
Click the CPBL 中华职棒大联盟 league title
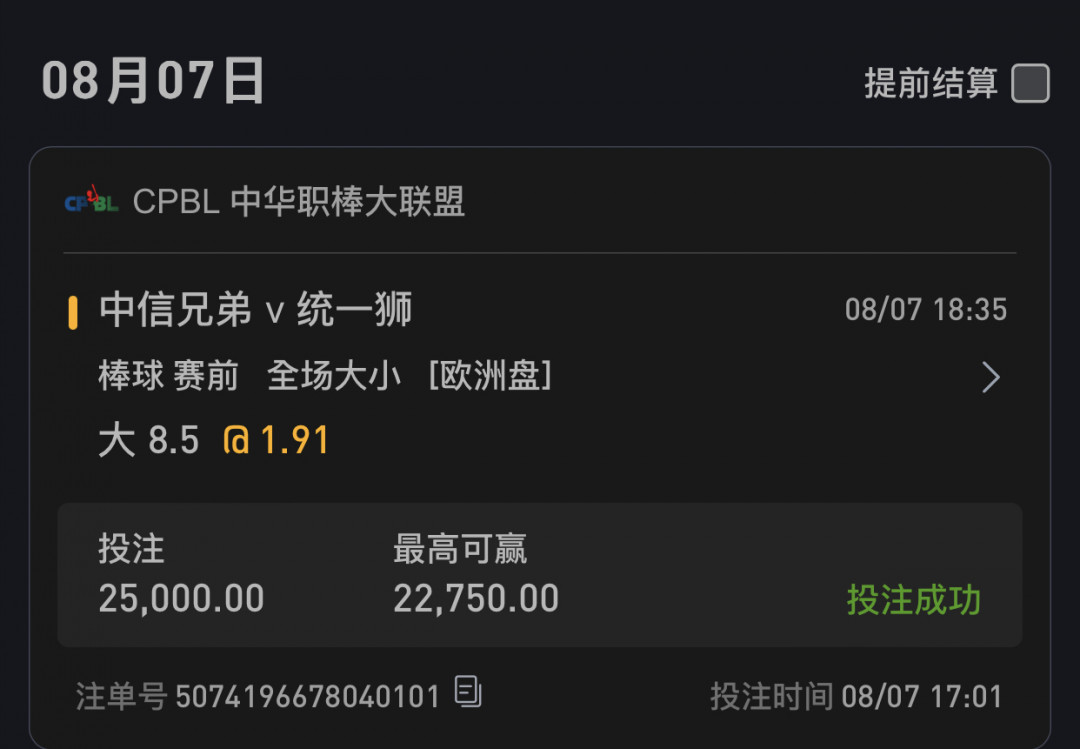[x=299, y=201]
